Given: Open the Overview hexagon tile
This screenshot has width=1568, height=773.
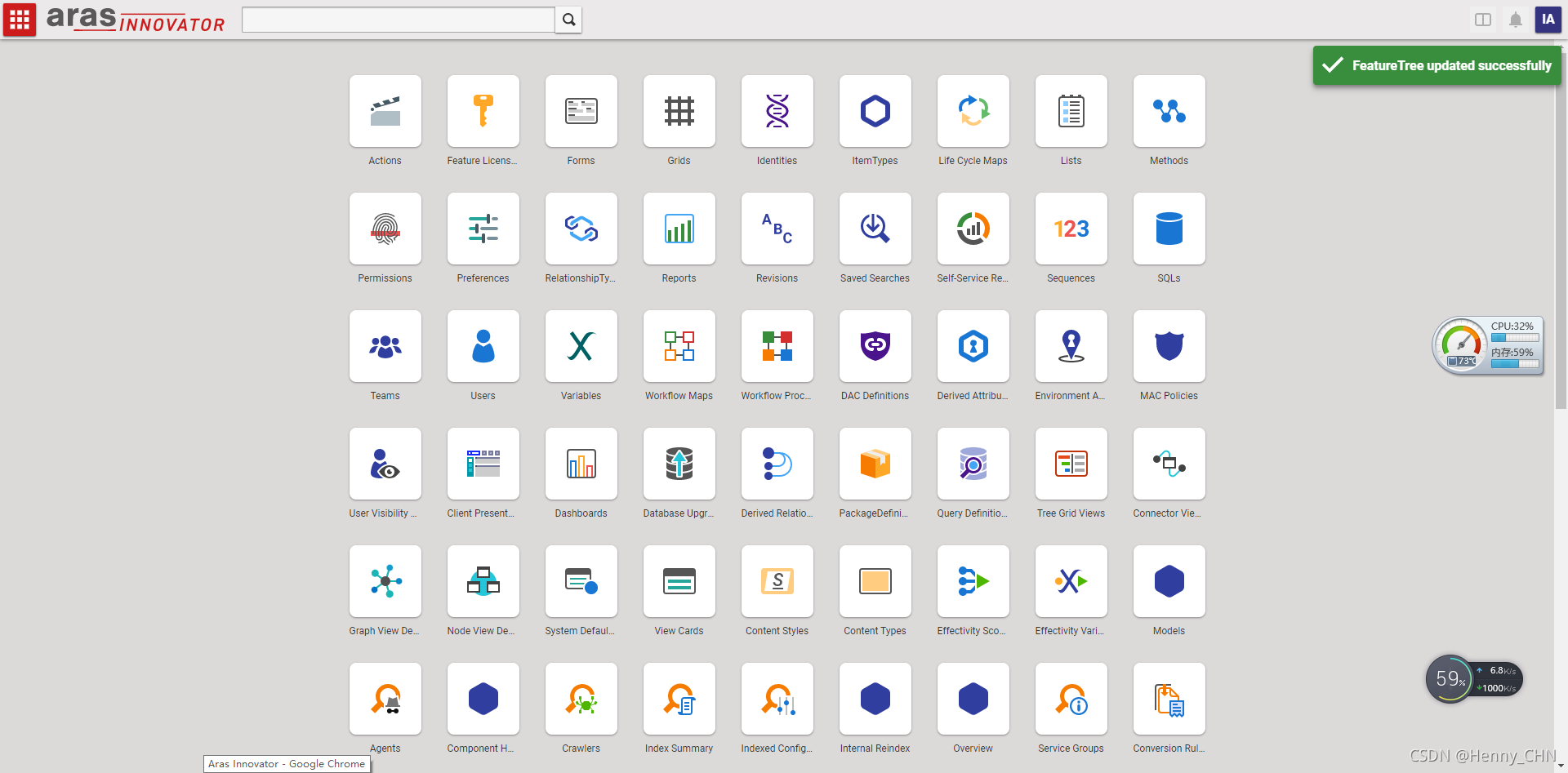Looking at the screenshot, I should click(x=973, y=699).
